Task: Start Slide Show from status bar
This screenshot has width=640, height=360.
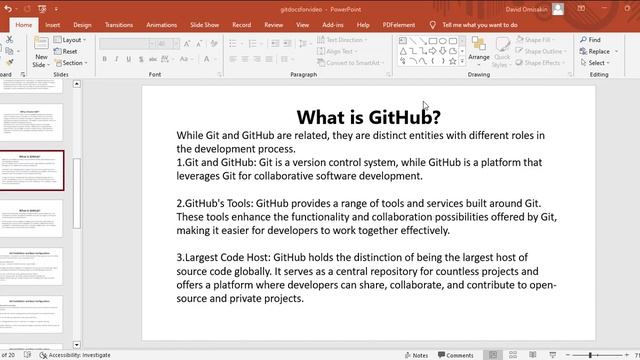Action: click(x=553, y=355)
